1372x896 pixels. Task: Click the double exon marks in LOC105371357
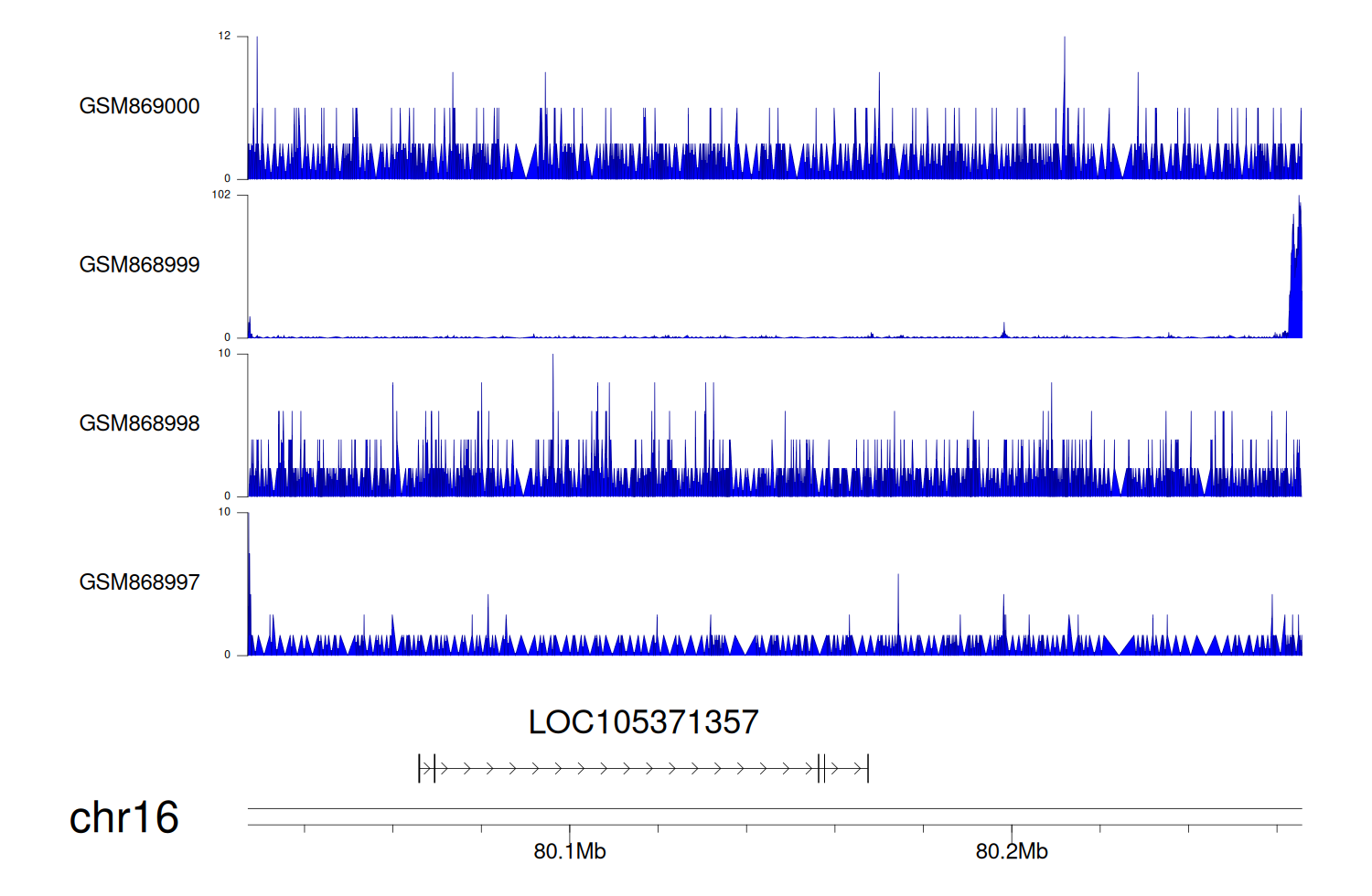tap(821, 768)
